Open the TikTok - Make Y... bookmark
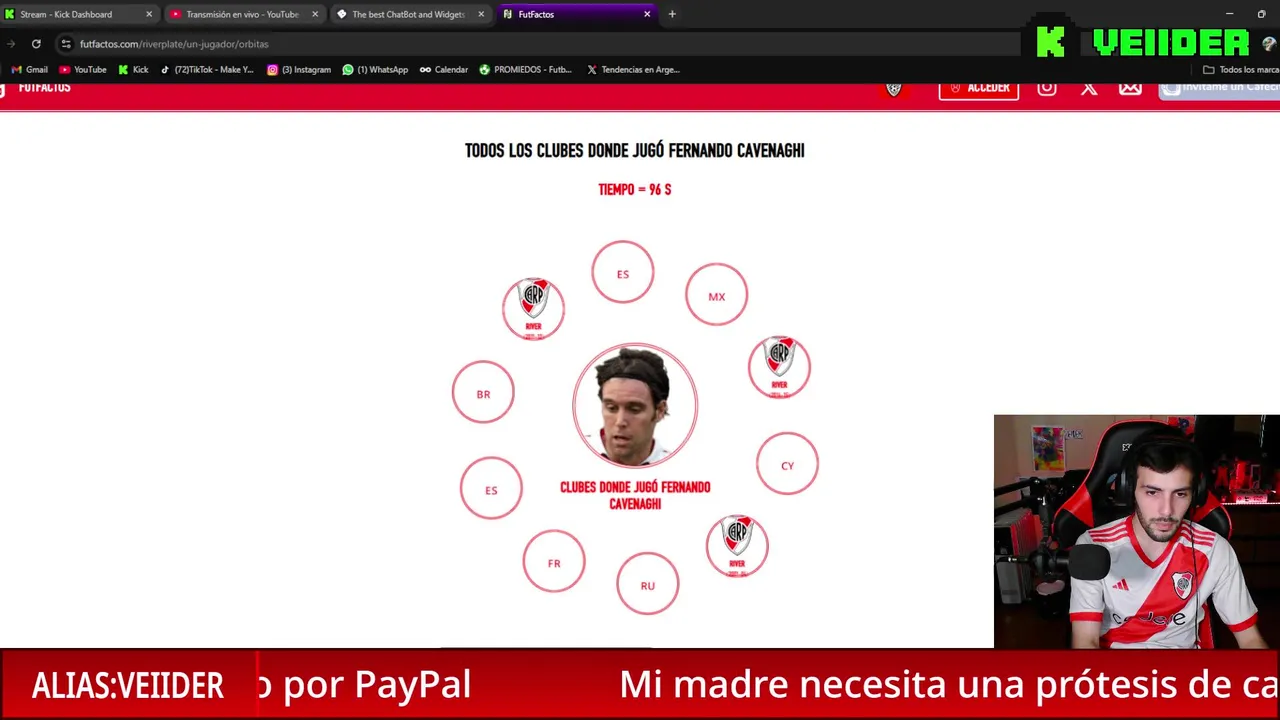This screenshot has width=1280, height=720. click(207, 70)
